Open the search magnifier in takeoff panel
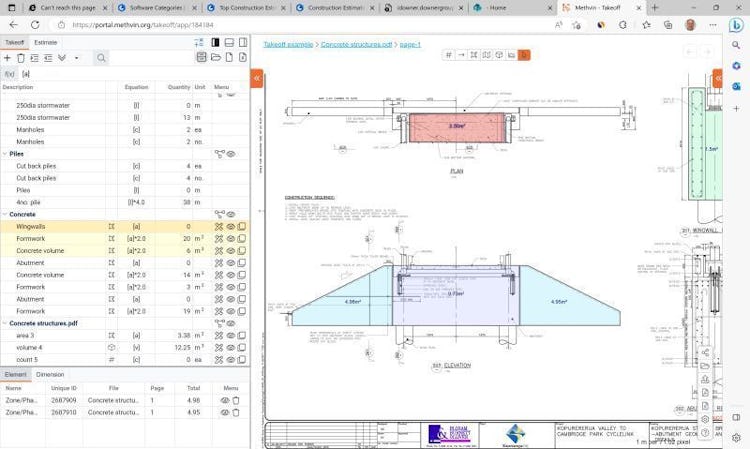Viewport: 750px width, 449px height. click(x=101, y=58)
